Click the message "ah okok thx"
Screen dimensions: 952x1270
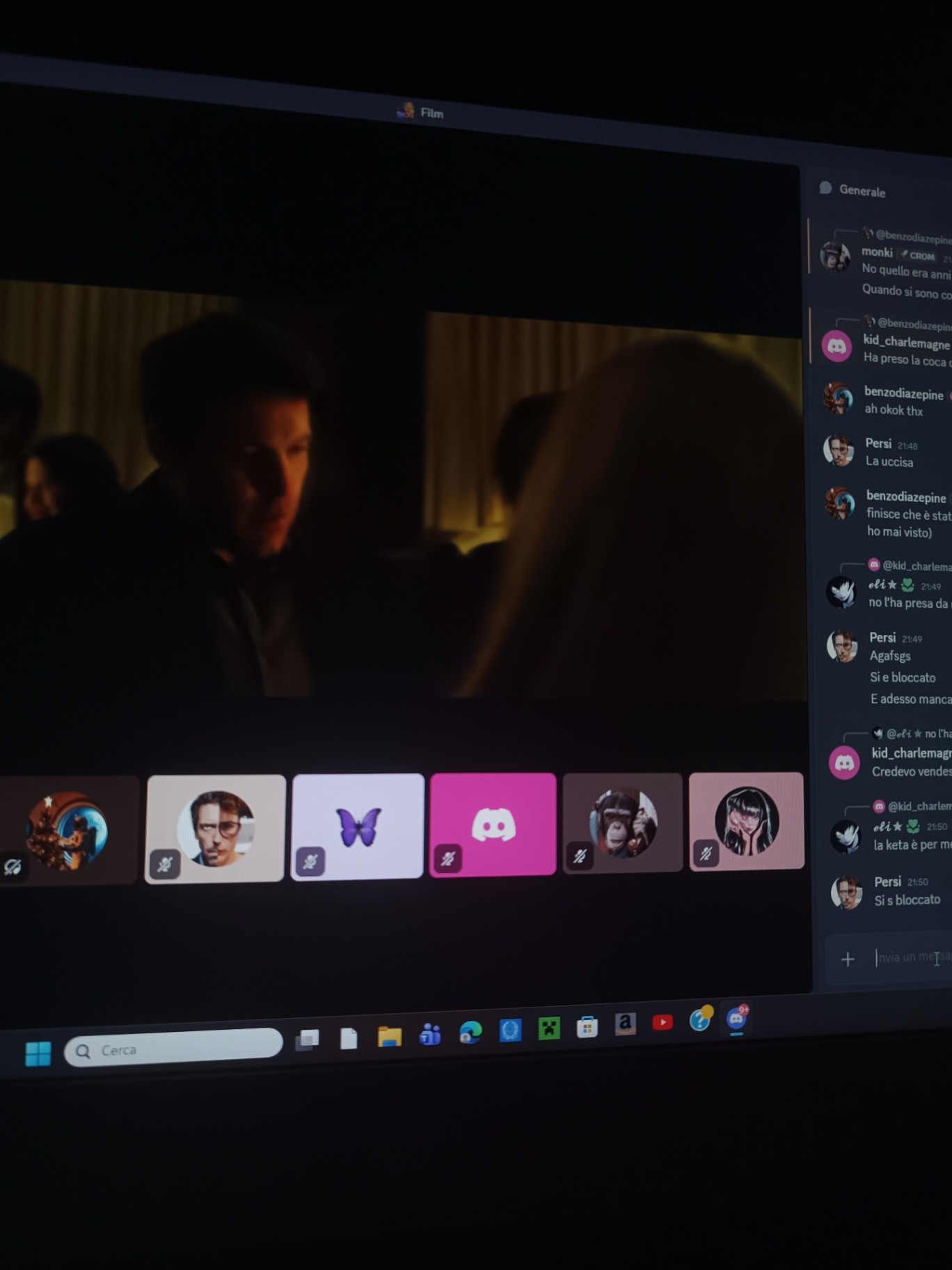point(894,410)
